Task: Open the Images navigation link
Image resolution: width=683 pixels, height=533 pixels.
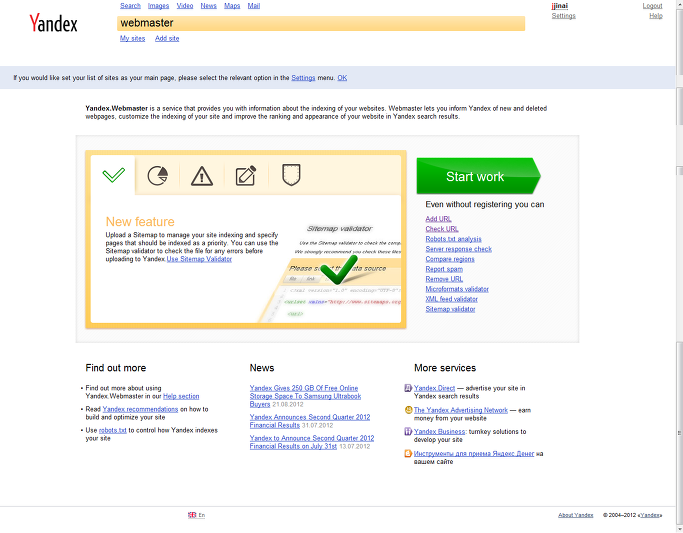Action: [x=158, y=6]
